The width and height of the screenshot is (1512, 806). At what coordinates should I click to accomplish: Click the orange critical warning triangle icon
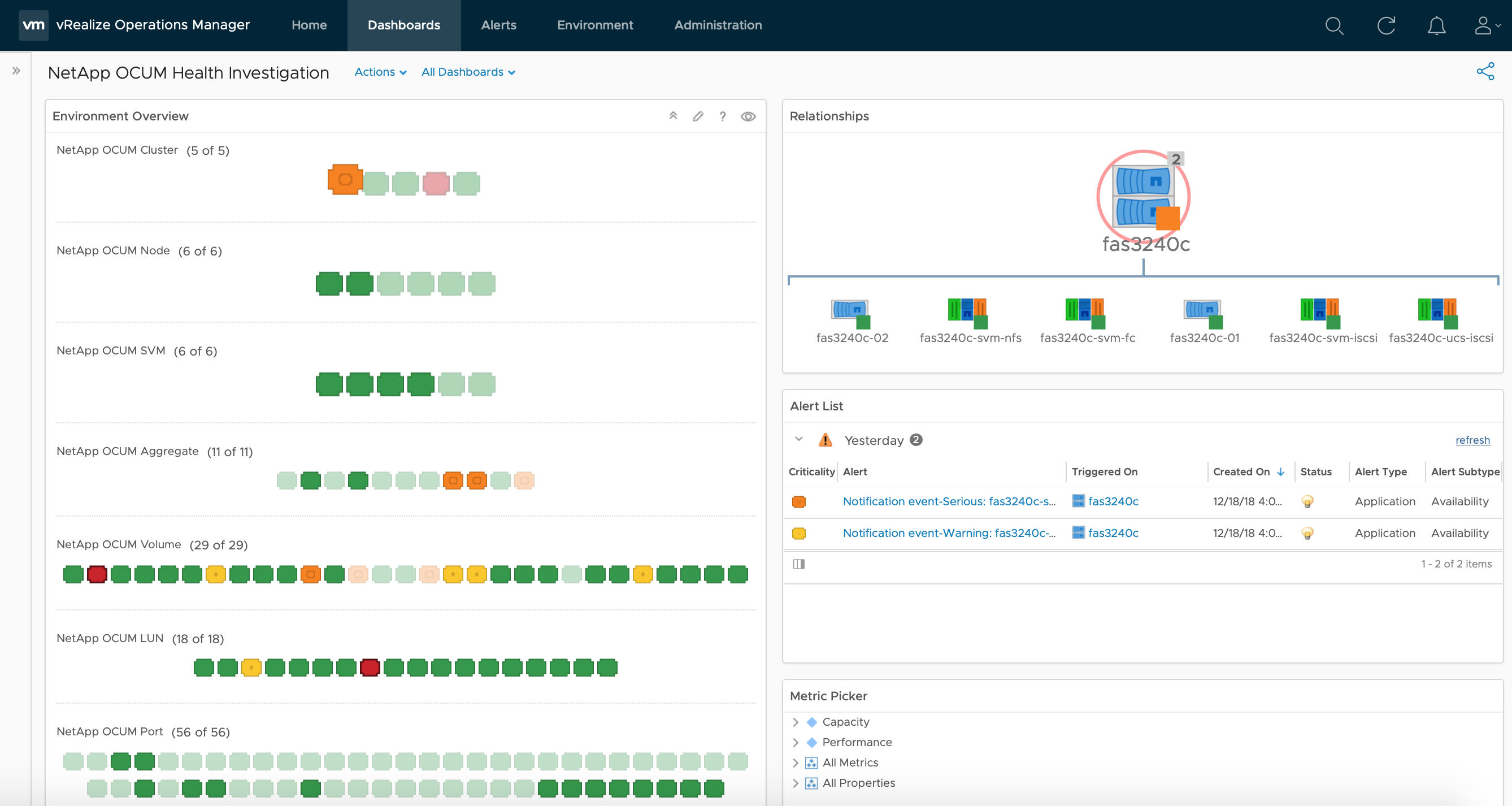[x=825, y=440]
